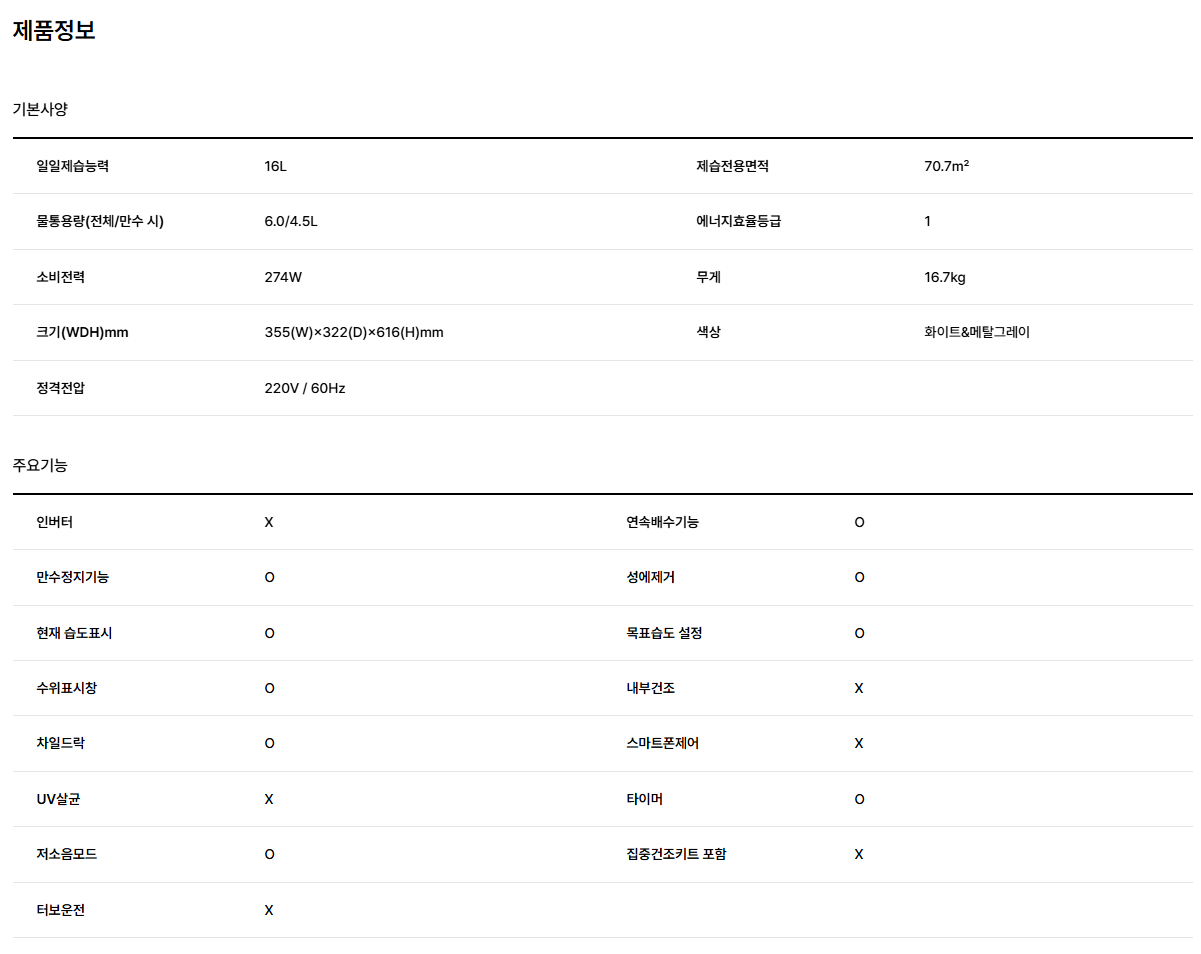Select the 70.7m² area value
This screenshot has height=954, width=1201.
(x=946, y=166)
